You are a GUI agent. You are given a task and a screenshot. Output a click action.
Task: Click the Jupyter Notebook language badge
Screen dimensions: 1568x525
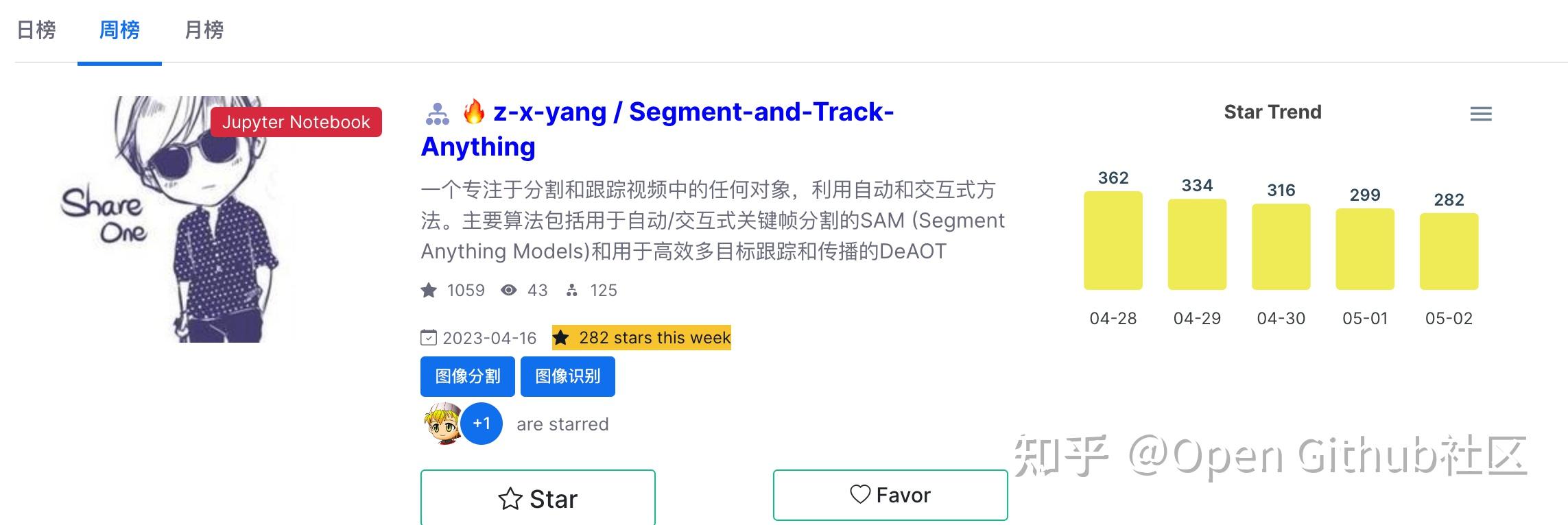pyautogui.click(x=296, y=123)
